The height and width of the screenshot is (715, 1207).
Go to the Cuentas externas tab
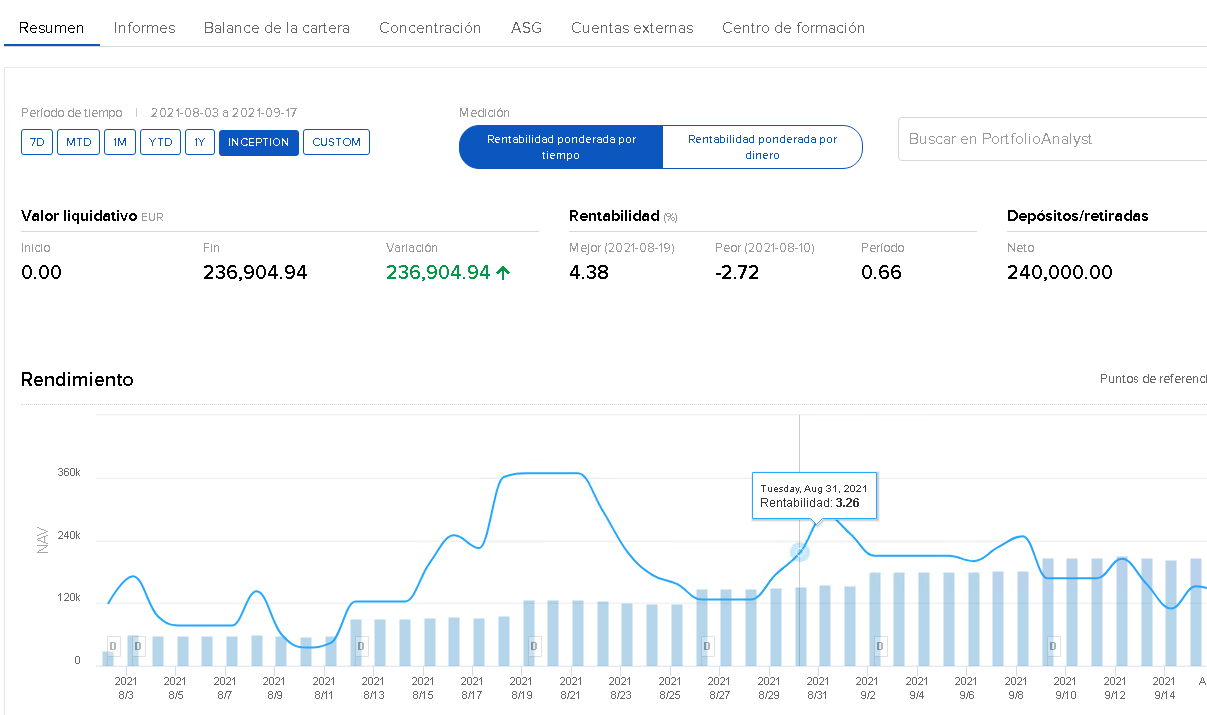[632, 28]
